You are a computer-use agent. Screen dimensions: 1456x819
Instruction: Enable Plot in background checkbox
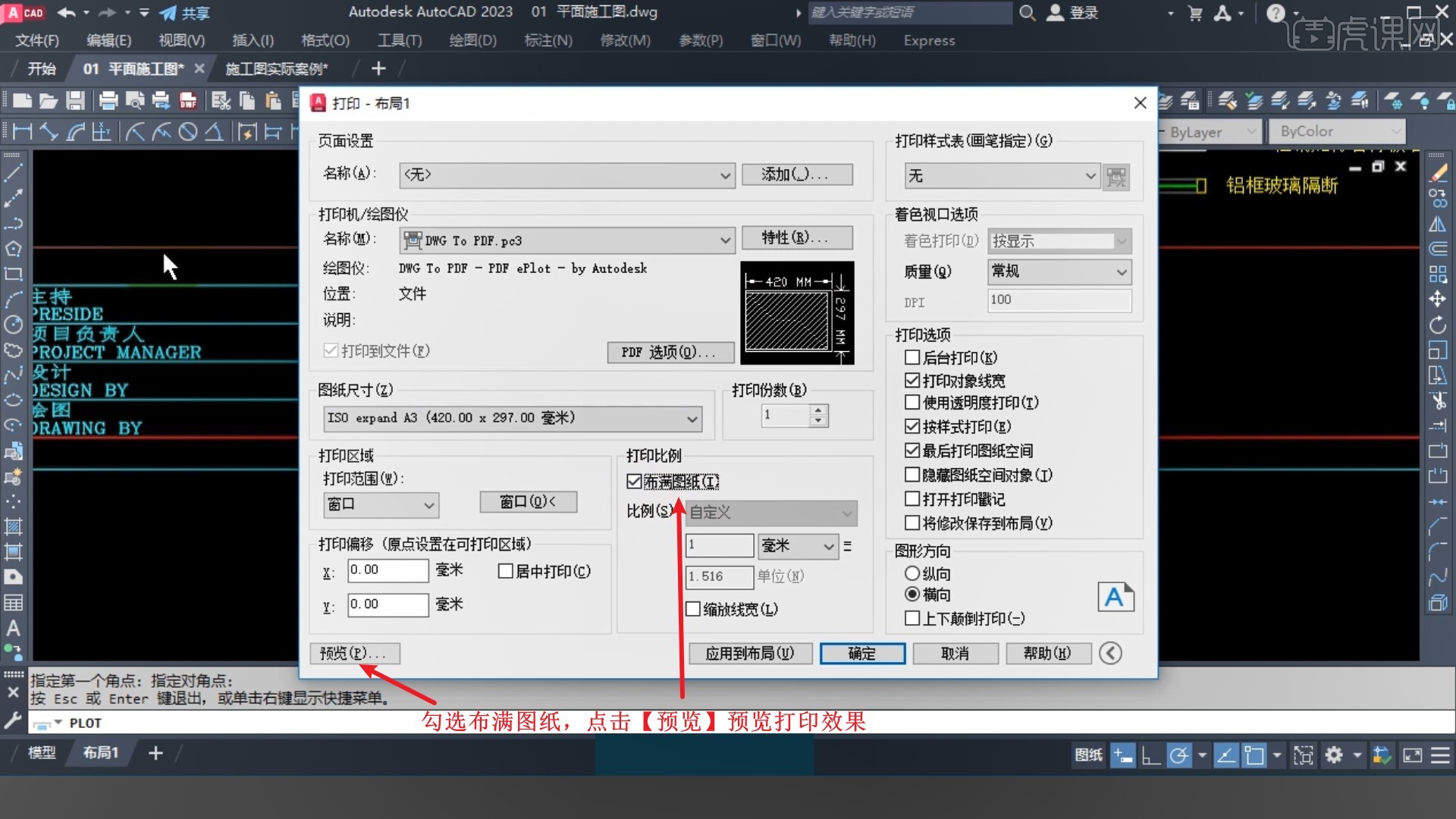912,357
